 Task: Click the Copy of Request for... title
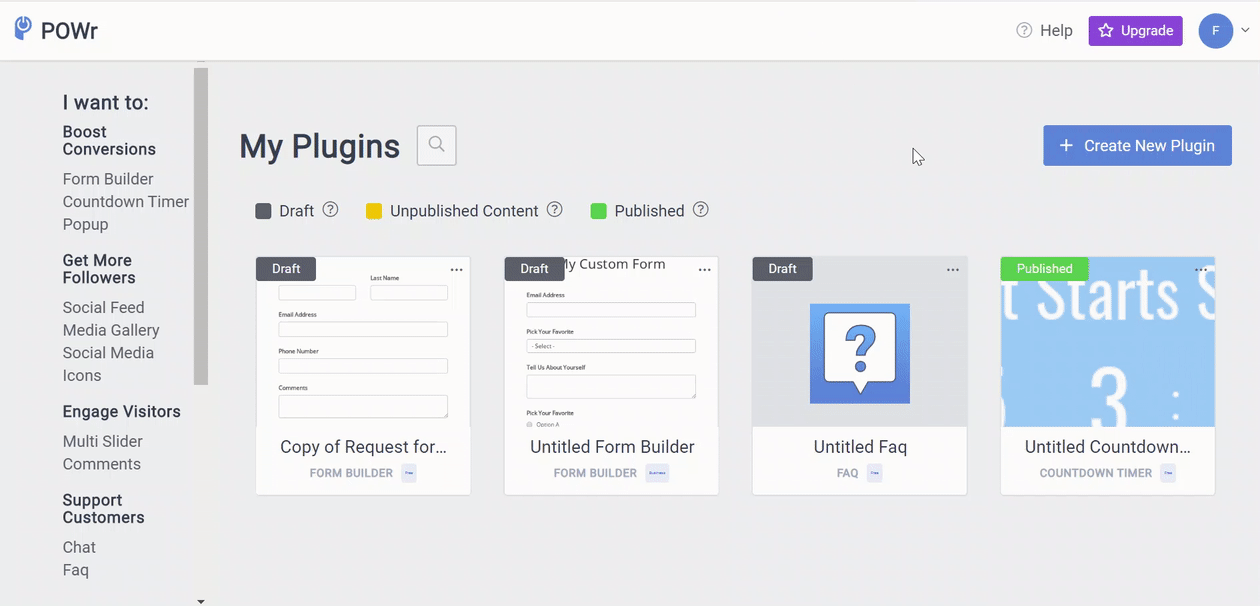coord(363,447)
